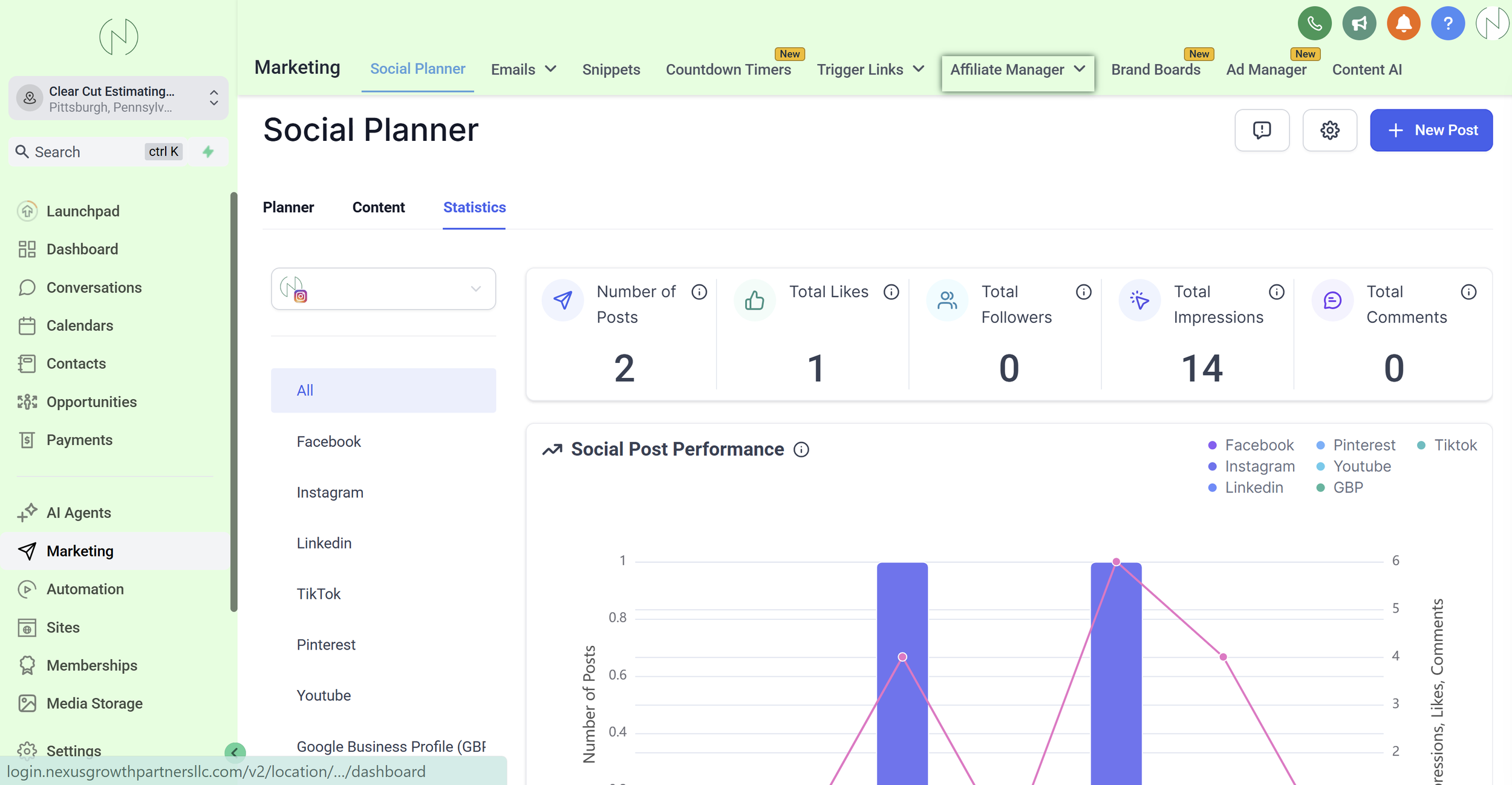Open the user profile avatar top right

coord(1493,24)
